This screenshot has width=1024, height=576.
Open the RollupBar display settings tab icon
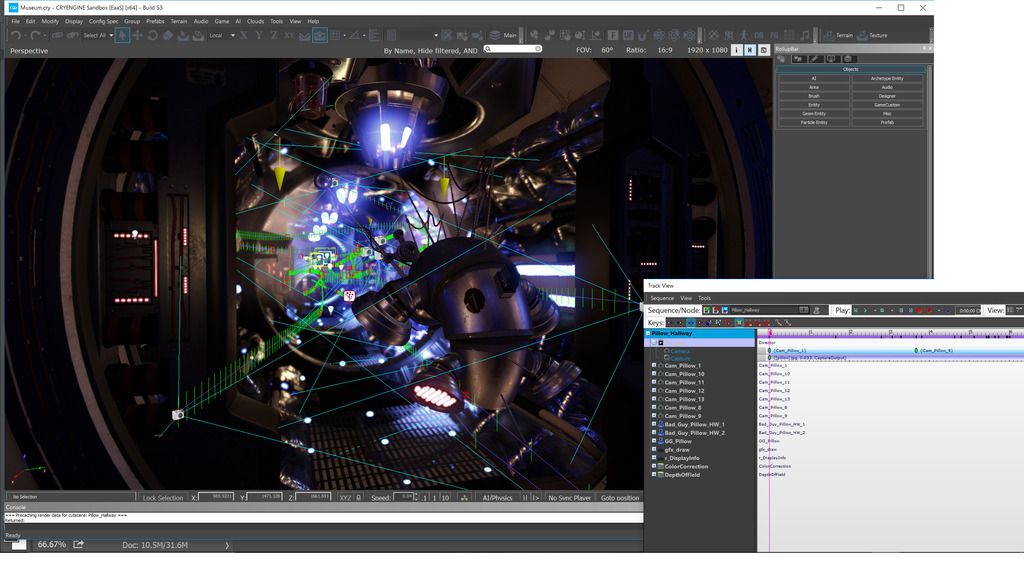pyautogui.click(x=831, y=59)
